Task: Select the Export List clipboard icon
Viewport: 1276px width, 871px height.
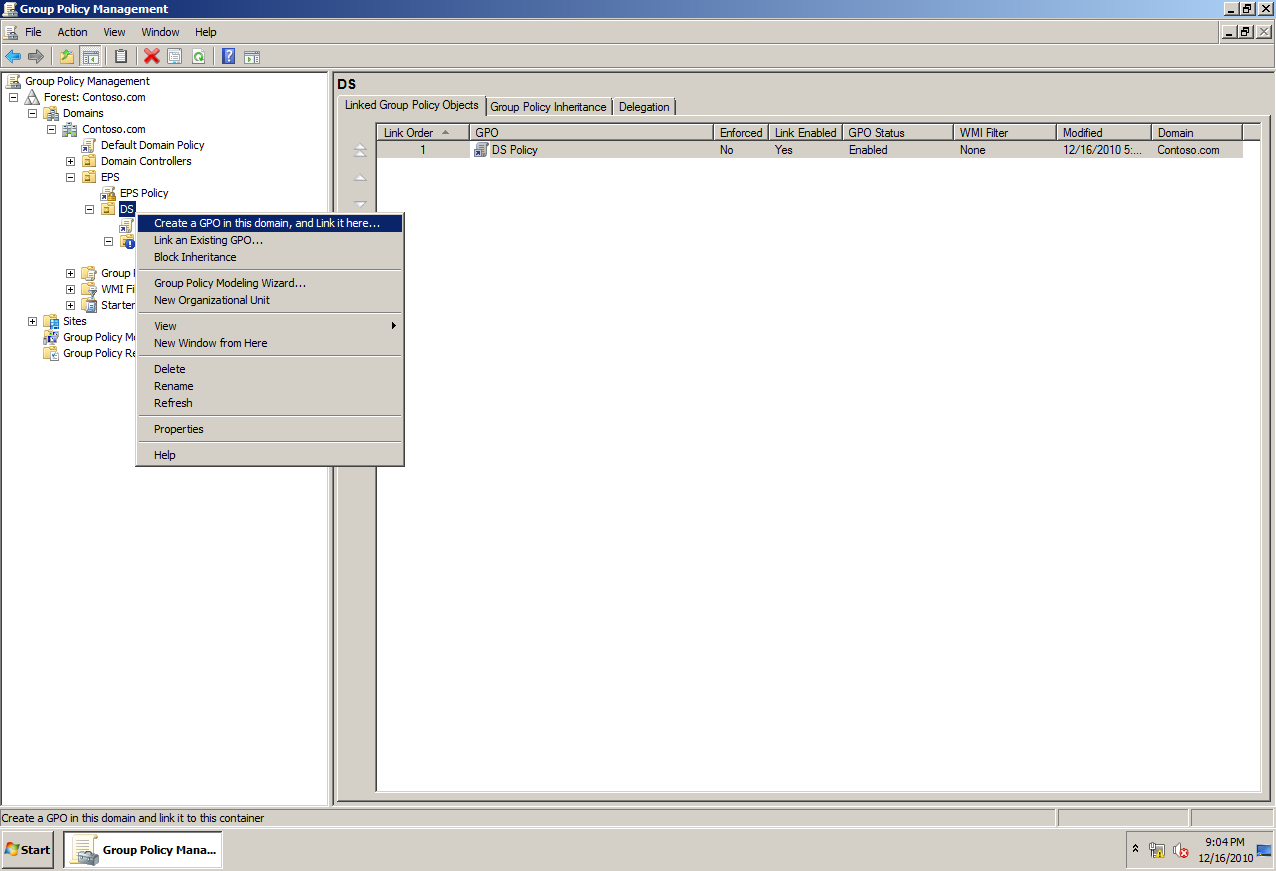Action: click(120, 56)
